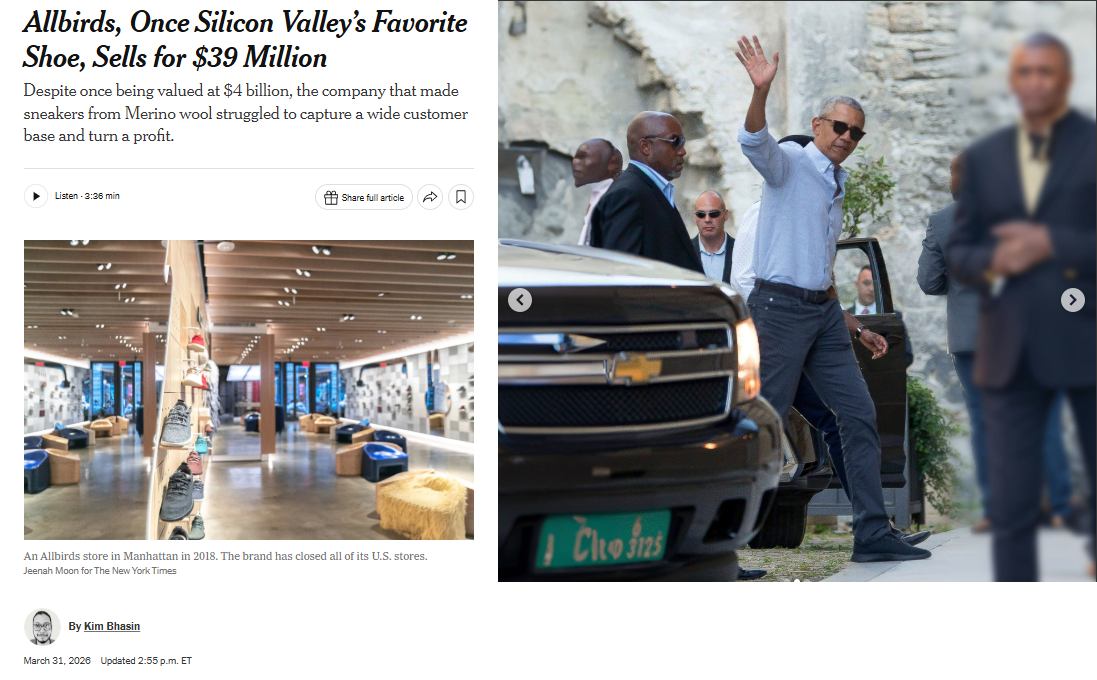Click the Share full article button
1097x680 pixels.
pyautogui.click(x=364, y=198)
